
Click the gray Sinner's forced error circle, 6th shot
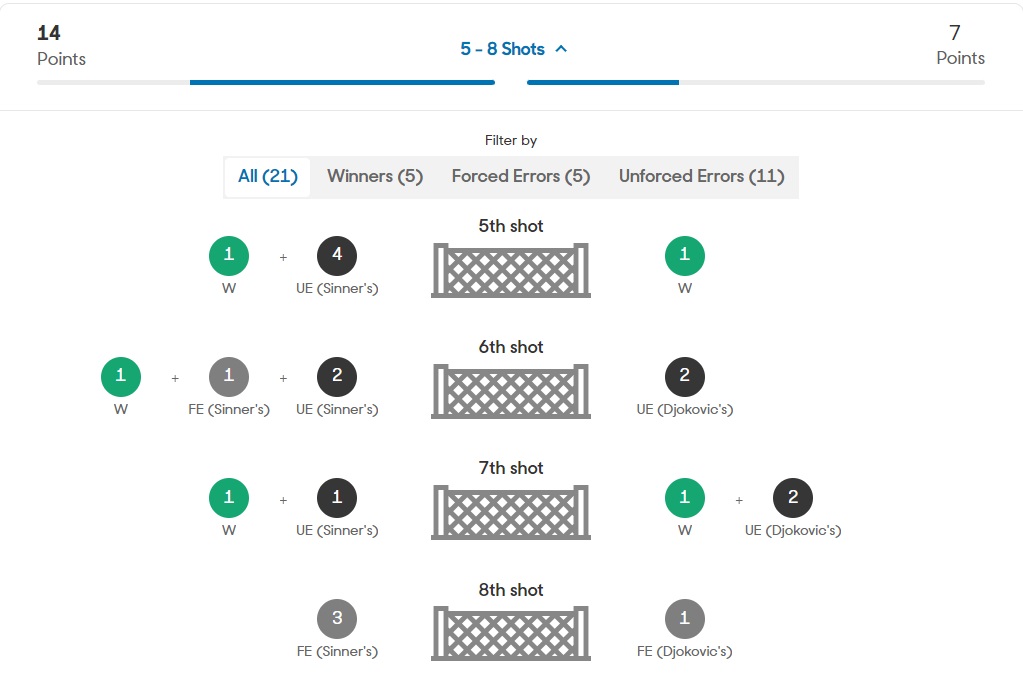point(229,376)
